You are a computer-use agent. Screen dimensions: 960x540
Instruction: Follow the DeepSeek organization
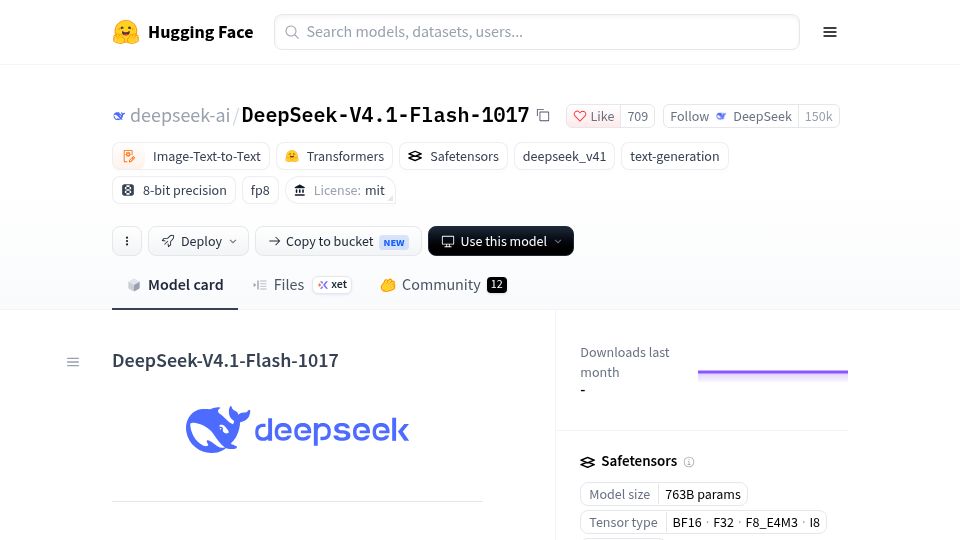(730, 116)
